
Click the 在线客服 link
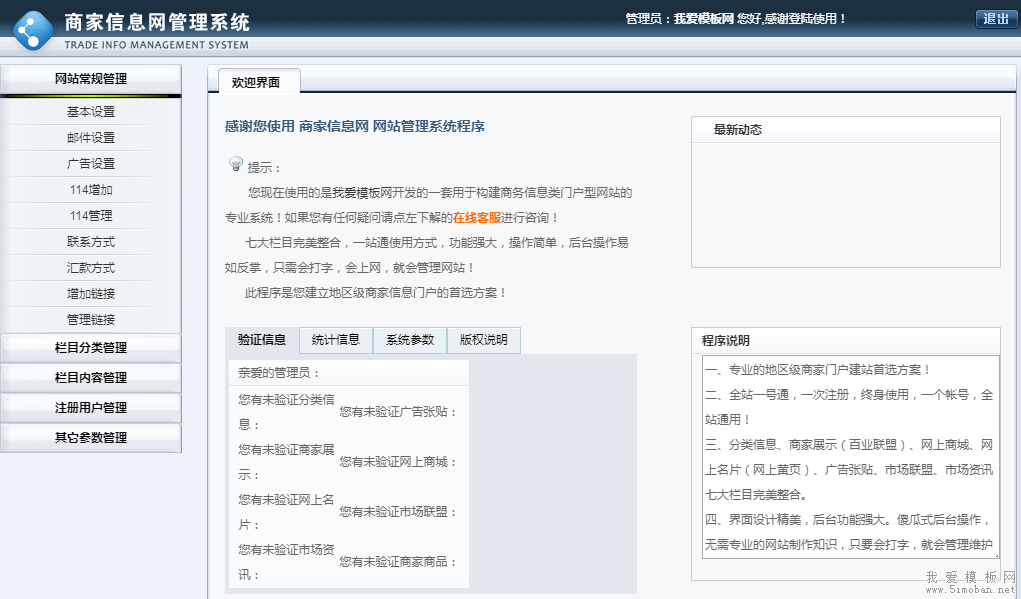[476, 218]
